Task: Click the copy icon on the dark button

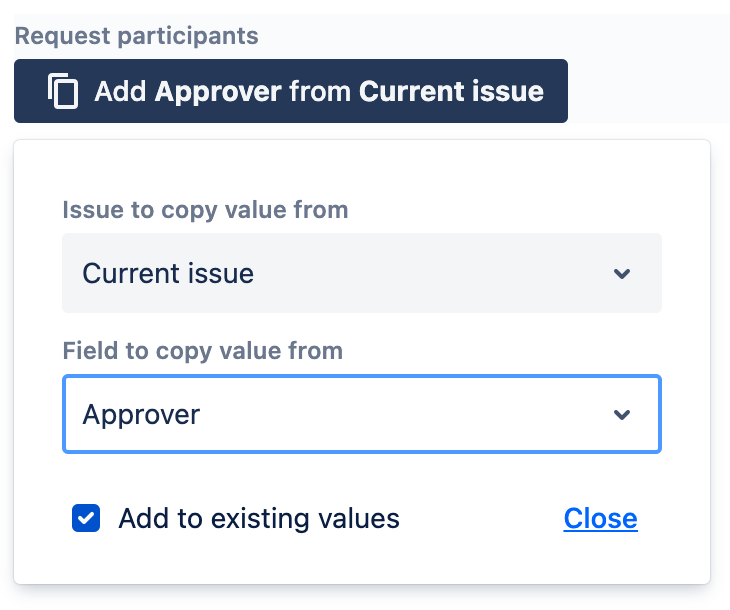Action: coord(63,91)
